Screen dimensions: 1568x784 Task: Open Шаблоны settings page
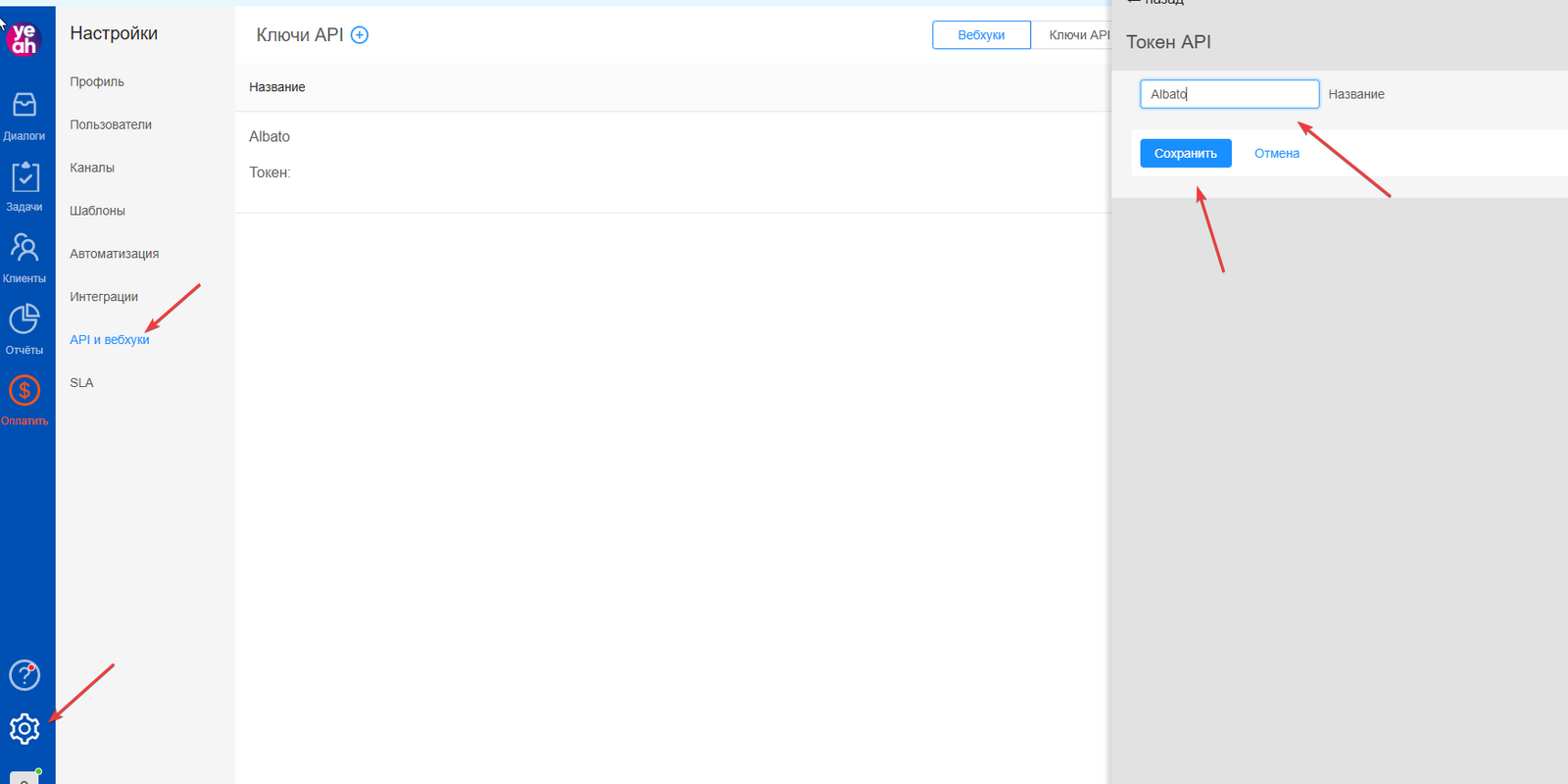(x=97, y=211)
